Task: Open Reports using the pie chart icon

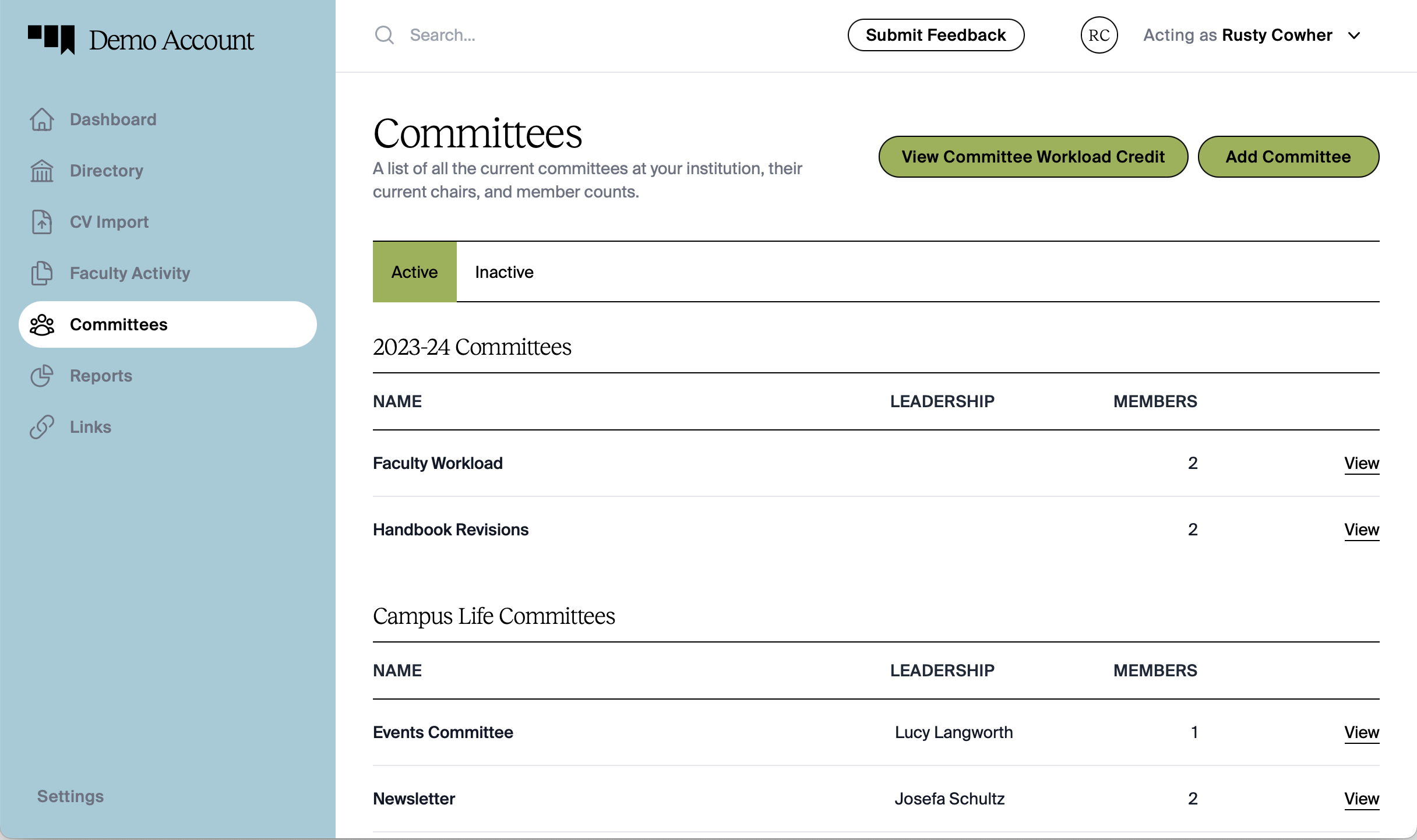Action: coord(41,376)
